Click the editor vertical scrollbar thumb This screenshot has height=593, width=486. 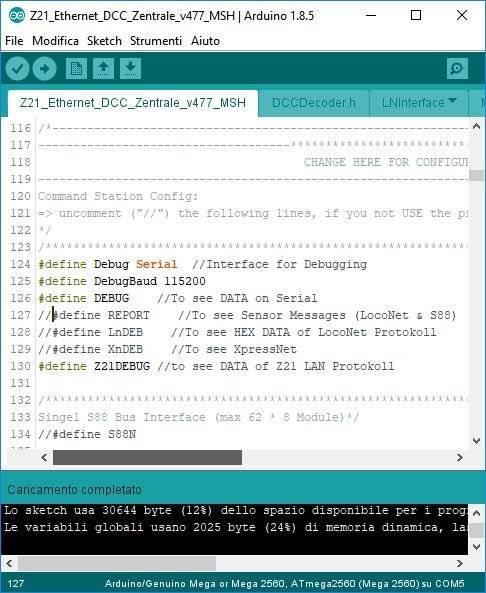[476, 176]
